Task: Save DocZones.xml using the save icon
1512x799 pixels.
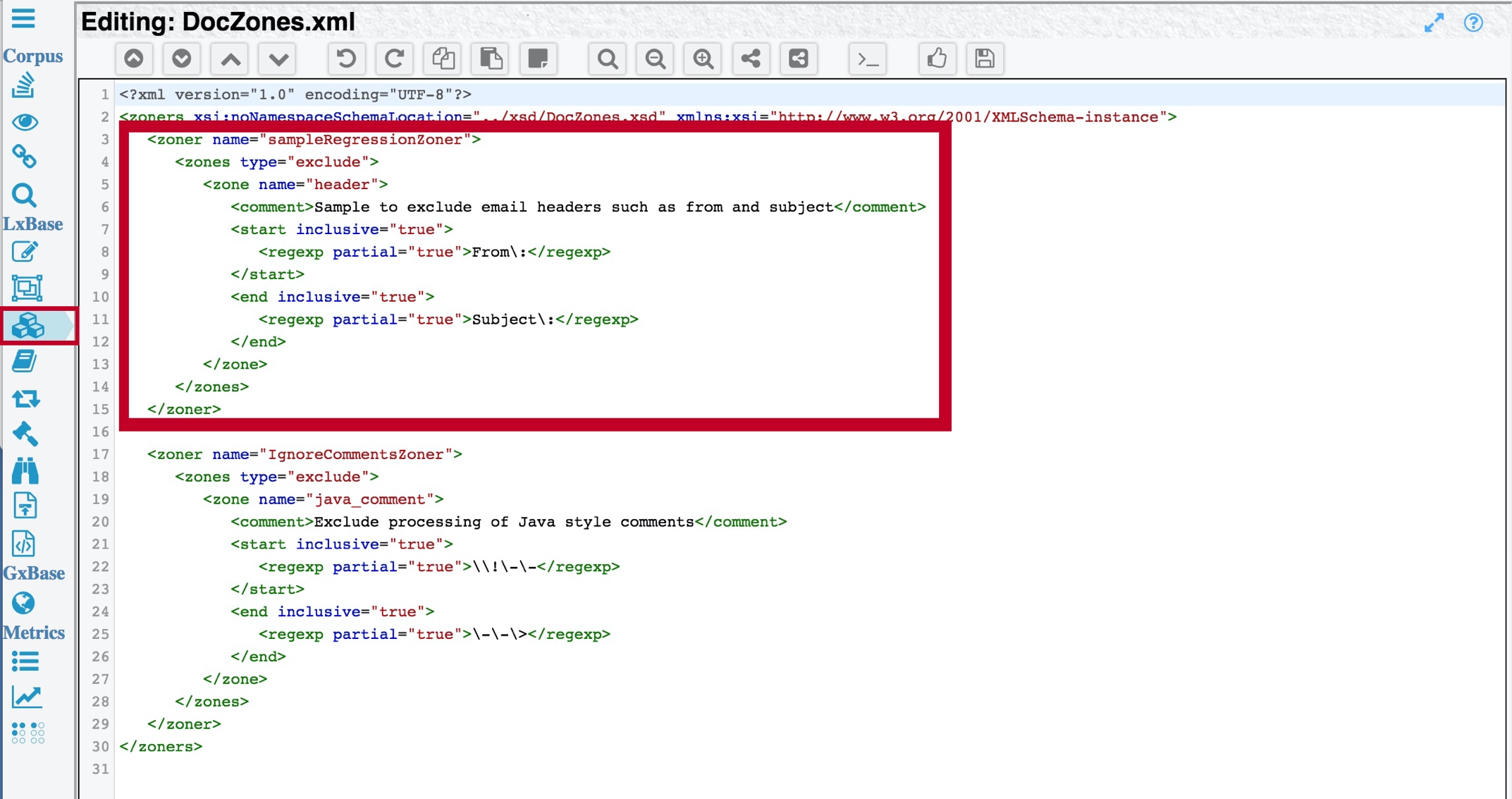Action: click(985, 59)
